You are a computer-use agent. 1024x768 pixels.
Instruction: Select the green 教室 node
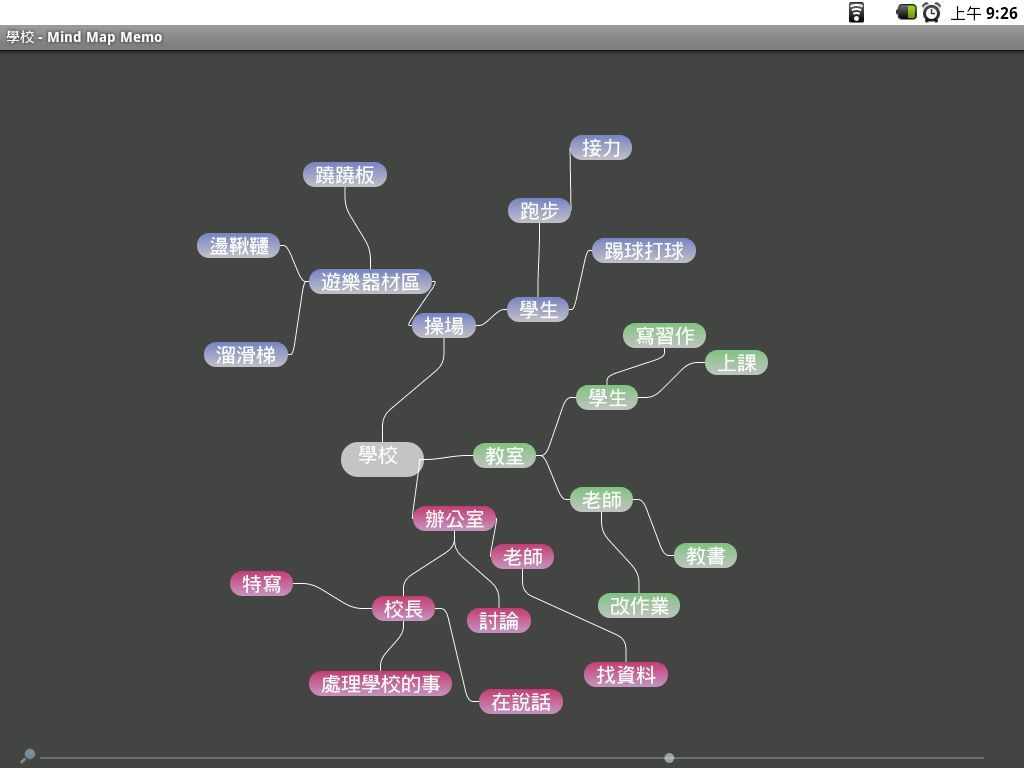[x=504, y=456]
